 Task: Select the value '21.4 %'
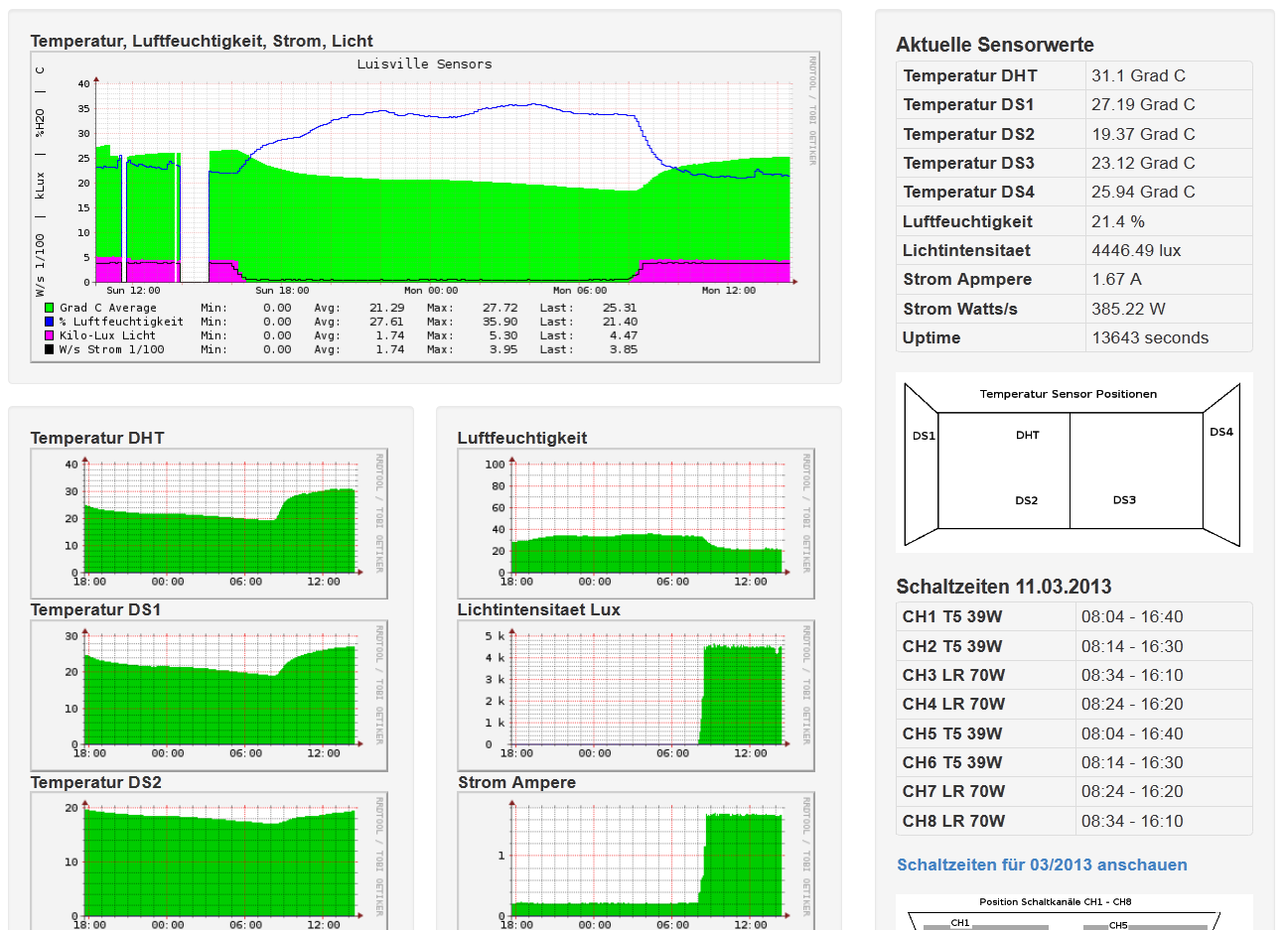[1118, 221]
